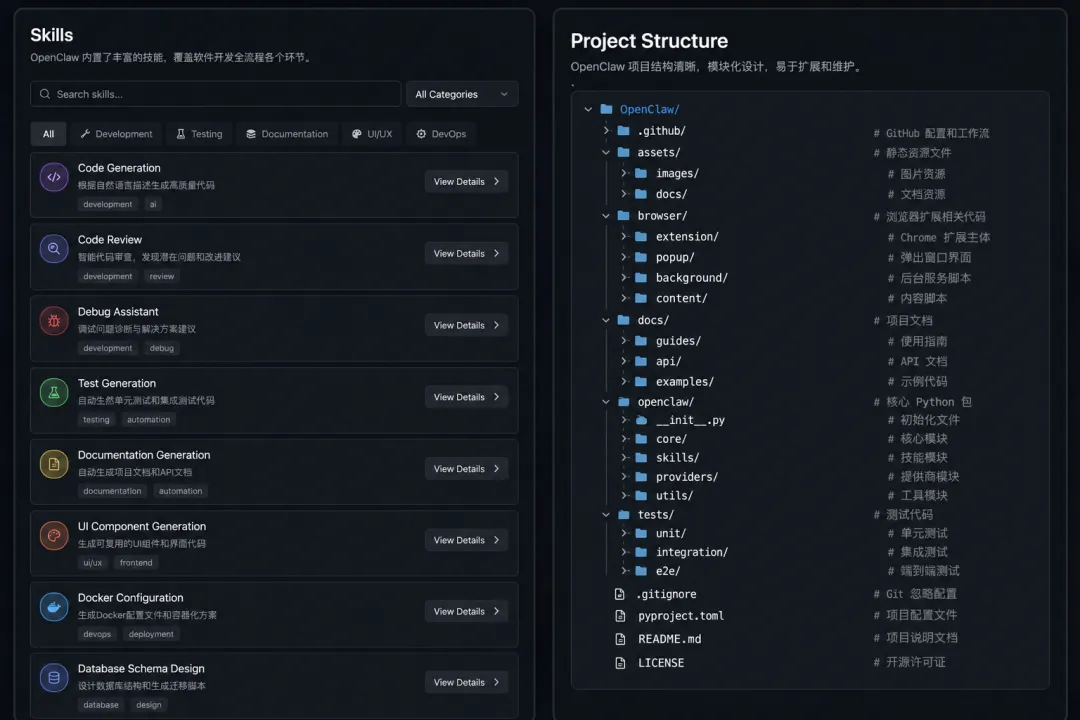1080x720 pixels.
Task: Expand the .github/ folder chevron
Action: click(606, 130)
